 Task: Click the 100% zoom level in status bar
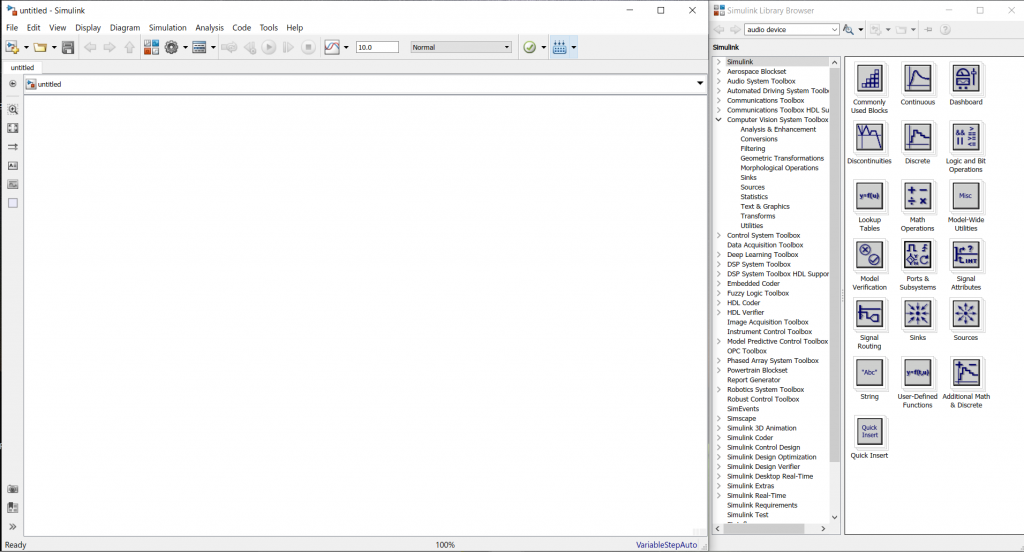click(x=445, y=545)
